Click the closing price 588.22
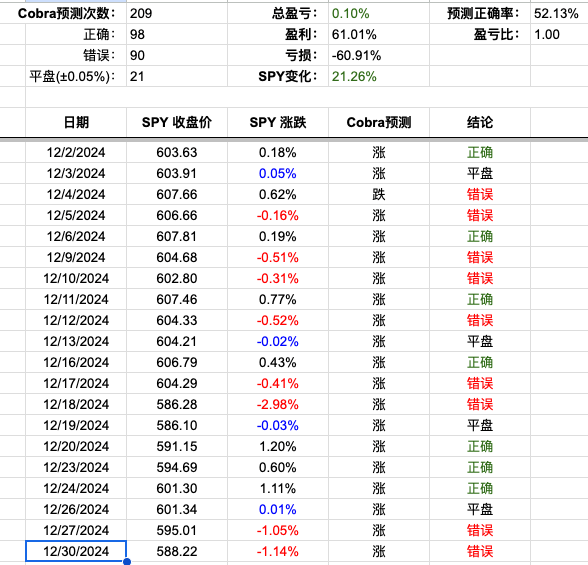The height and width of the screenshot is (565, 588). point(177,551)
